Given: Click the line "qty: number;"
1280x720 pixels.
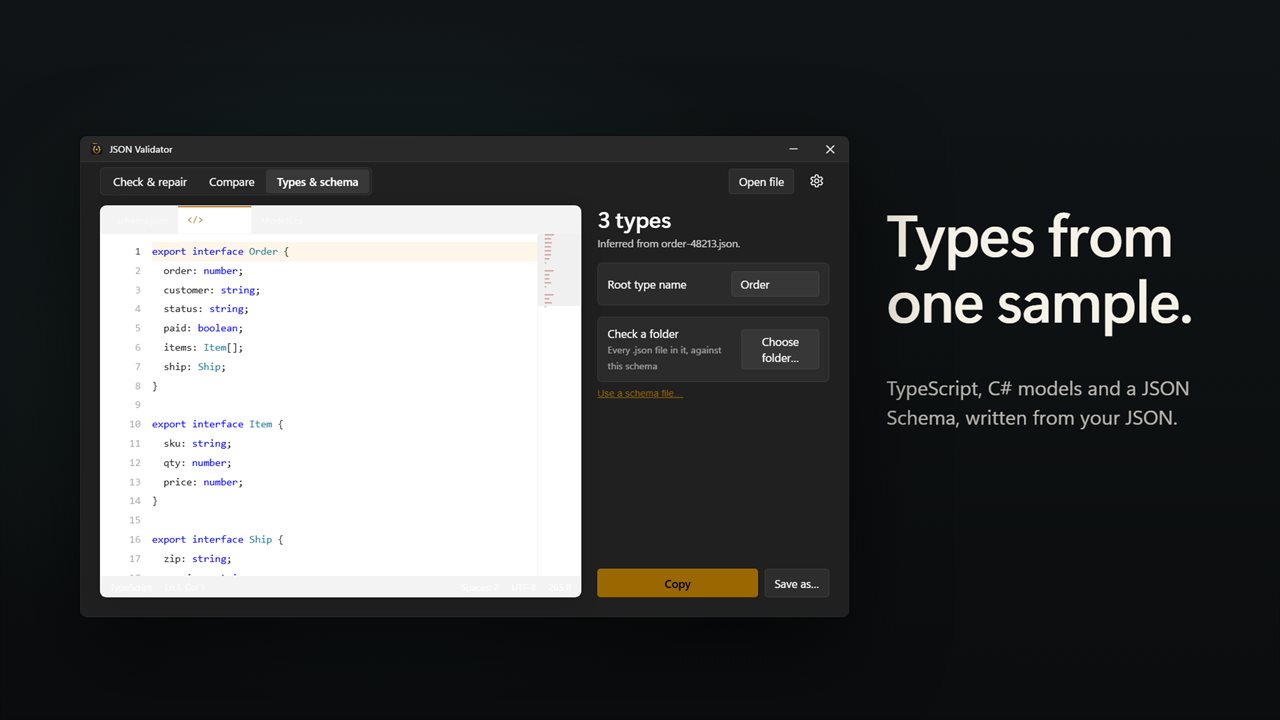Looking at the screenshot, I should pos(197,463).
